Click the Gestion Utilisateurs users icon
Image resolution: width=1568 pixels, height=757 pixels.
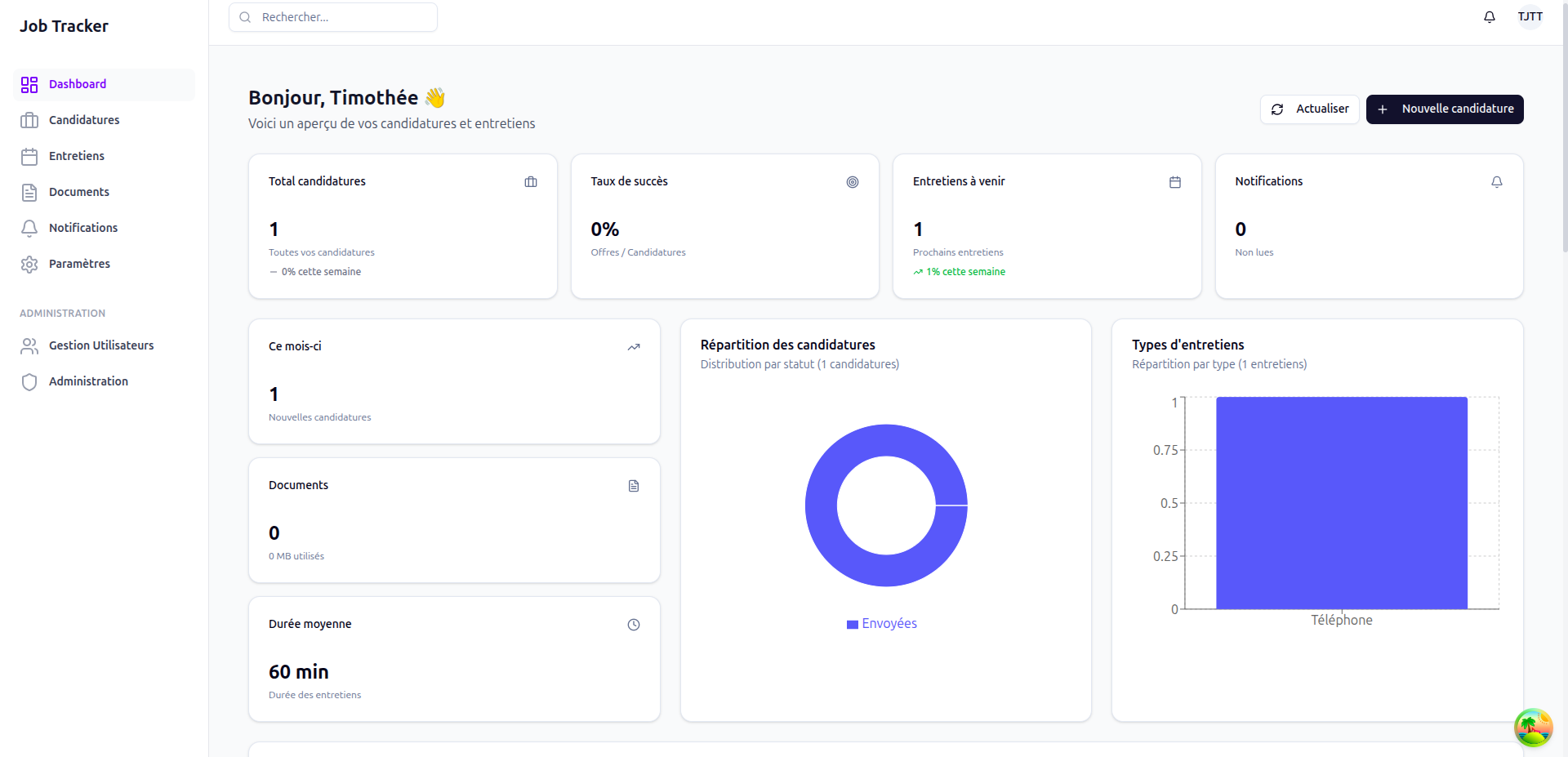tap(29, 345)
